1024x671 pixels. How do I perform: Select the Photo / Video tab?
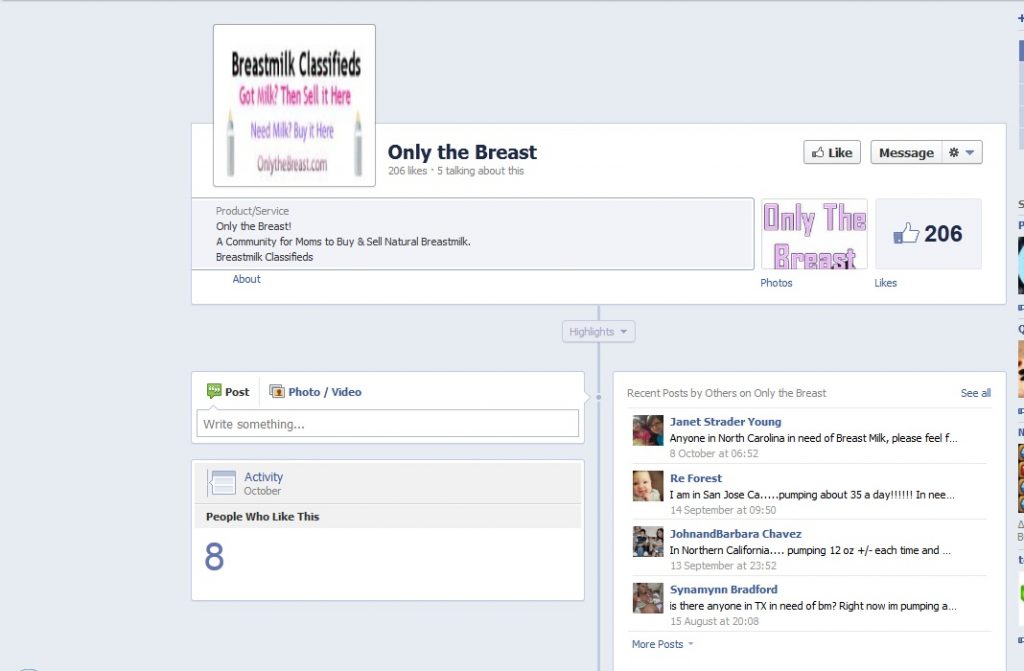click(x=315, y=392)
